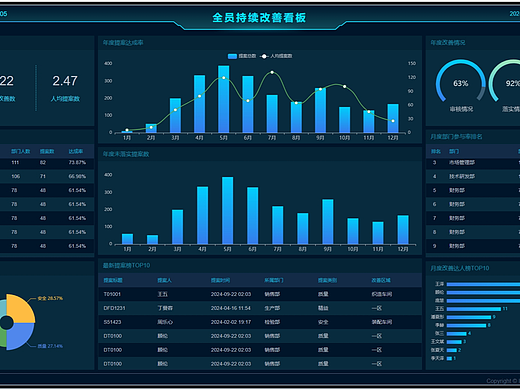
Task: Click the 年度未落实提案数 panel heading
Action: pyautogui.click(x=126, y=154)
